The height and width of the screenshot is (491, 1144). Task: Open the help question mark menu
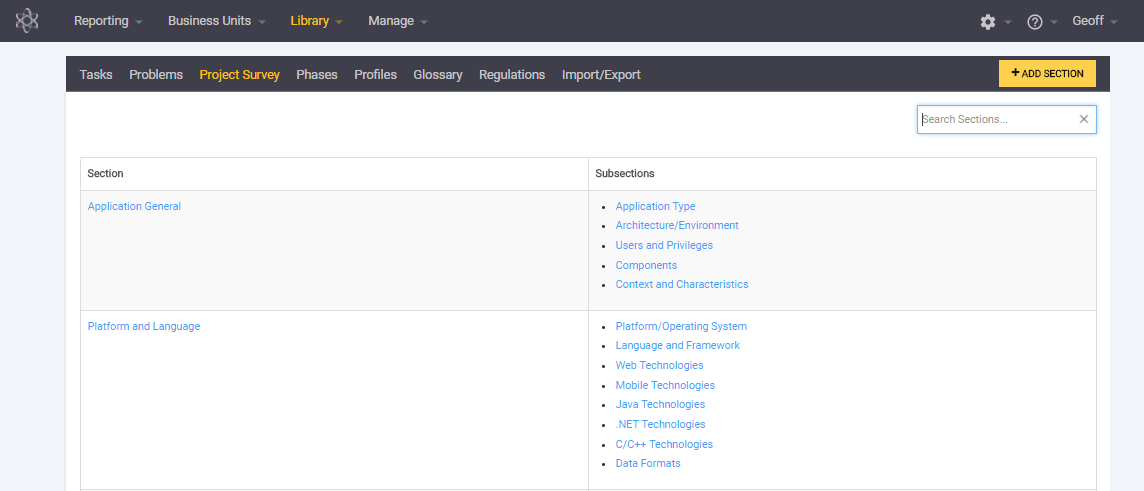click(1035, 21)
